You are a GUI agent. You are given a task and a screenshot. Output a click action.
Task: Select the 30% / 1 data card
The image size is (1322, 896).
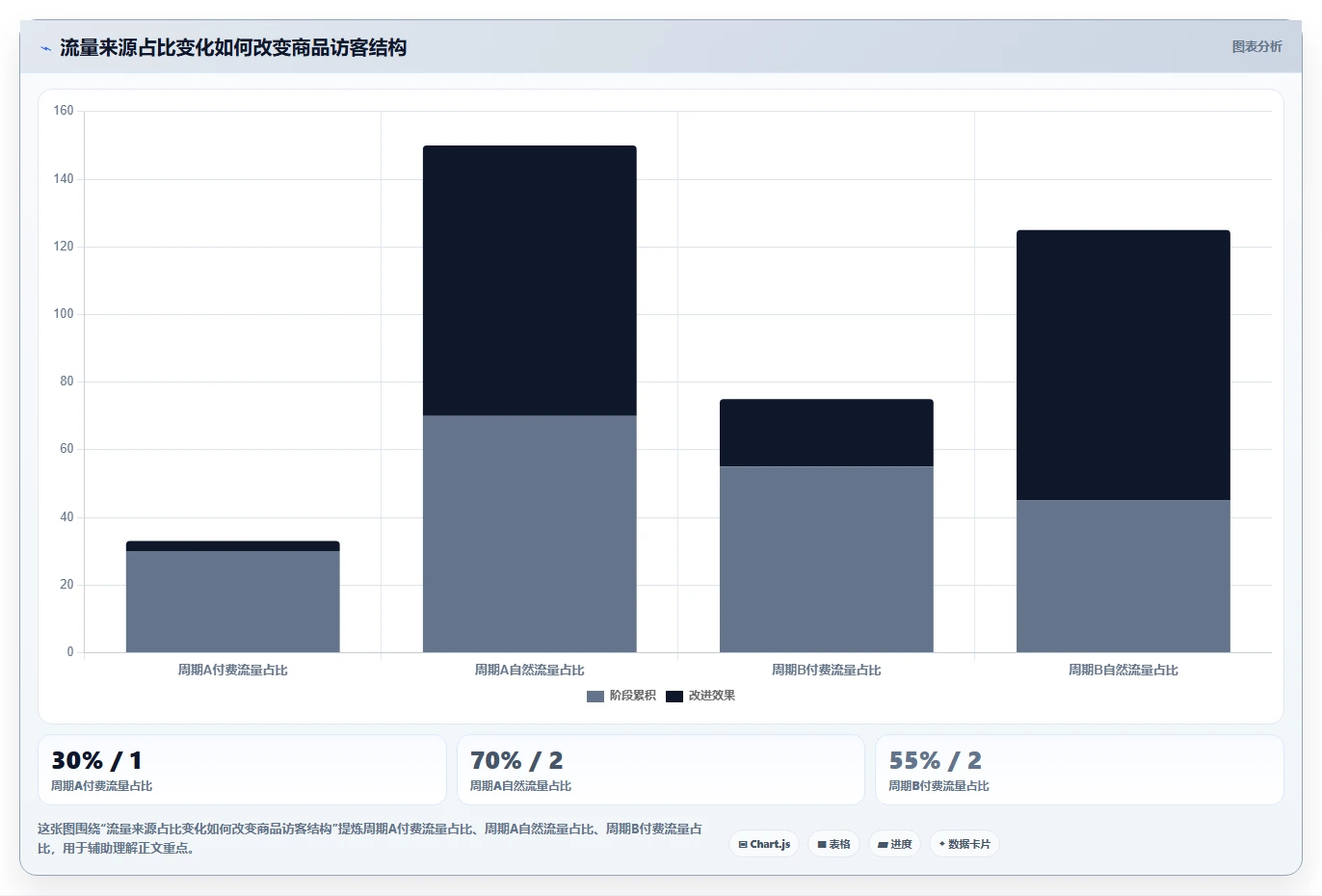[x=242, y=770]
